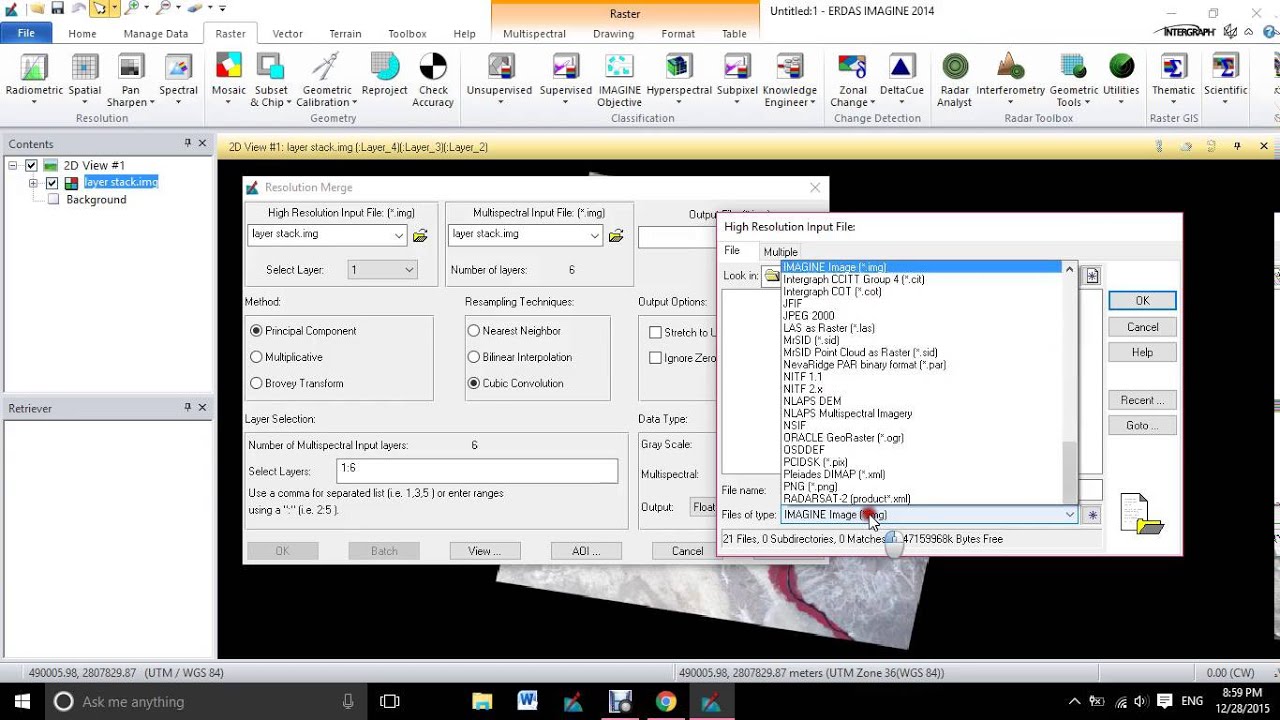Click the Help button in file dialog
The height and width of the screenshot is (720, 1280).
tap(1142, 352)
